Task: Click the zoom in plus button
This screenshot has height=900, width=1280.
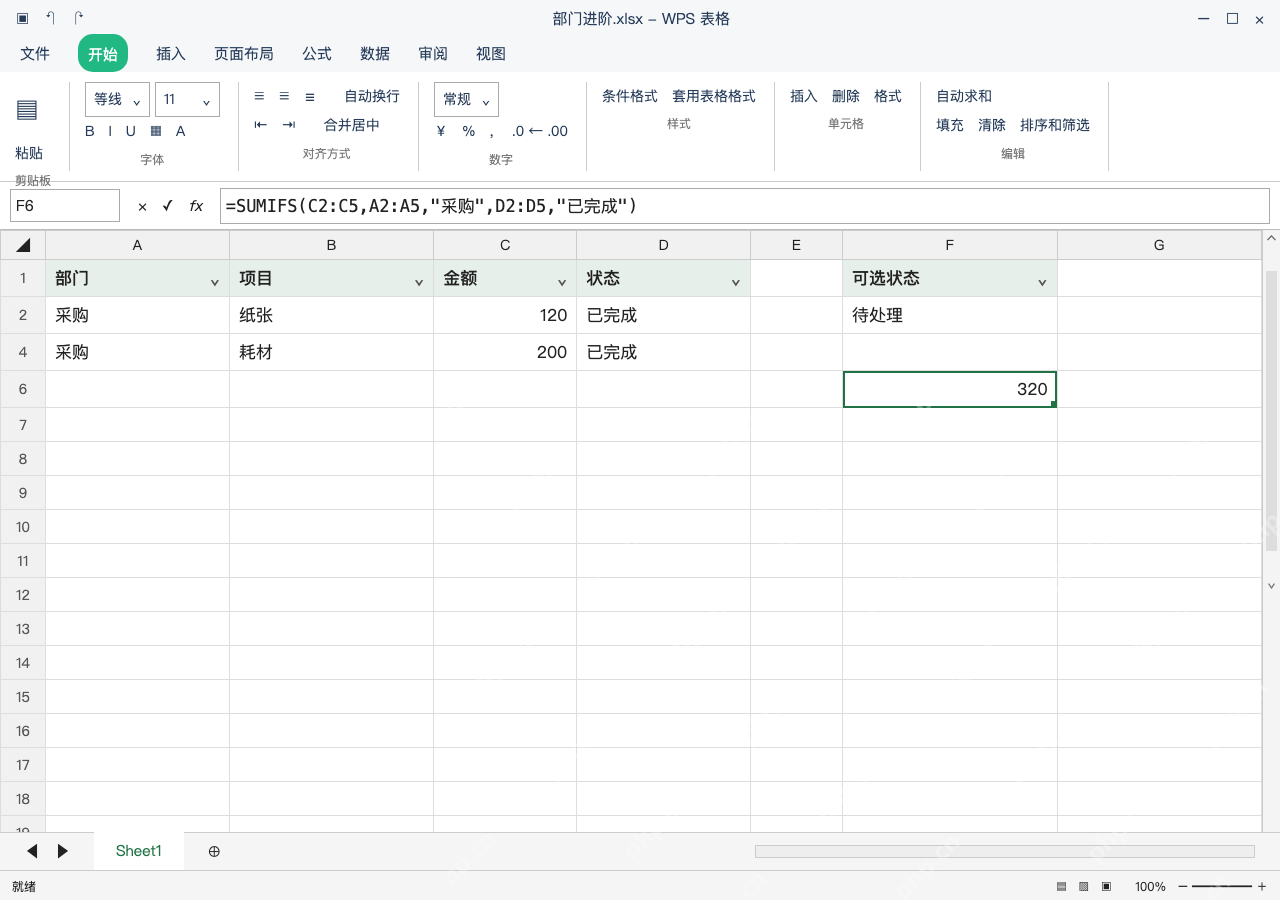Action: [1262, 887]
